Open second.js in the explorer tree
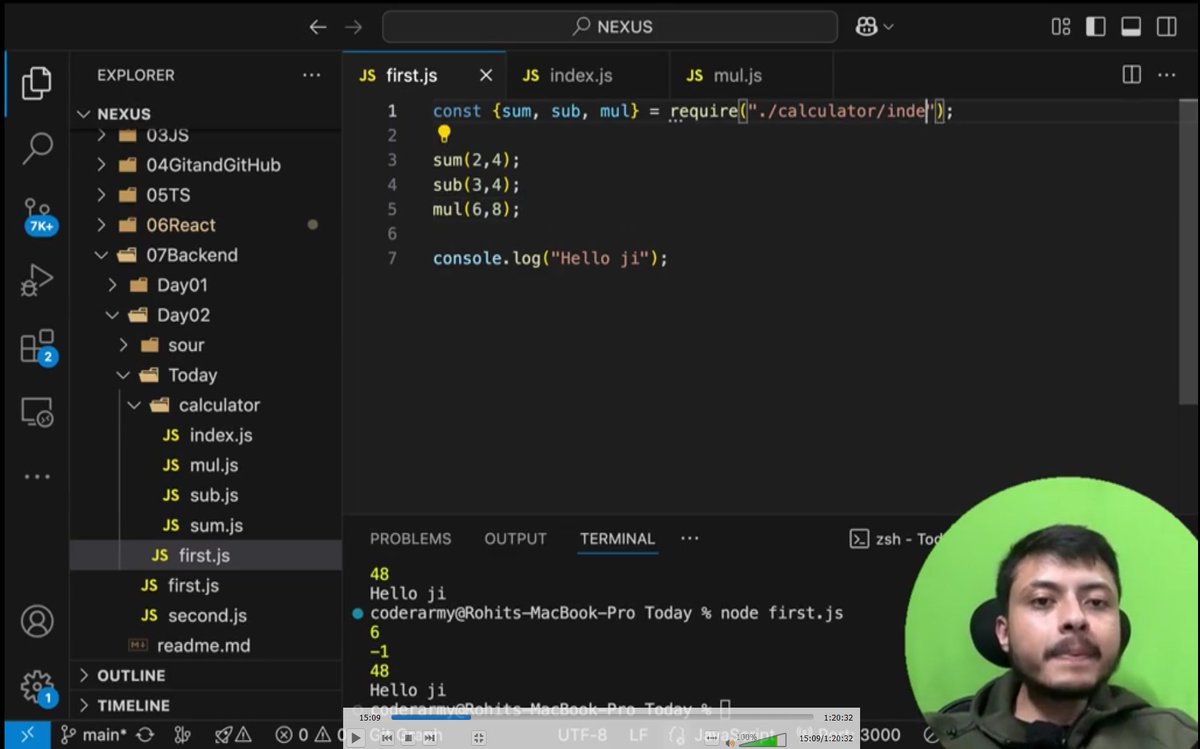This screenshot has width=1200, height=749. coord(207,615)
